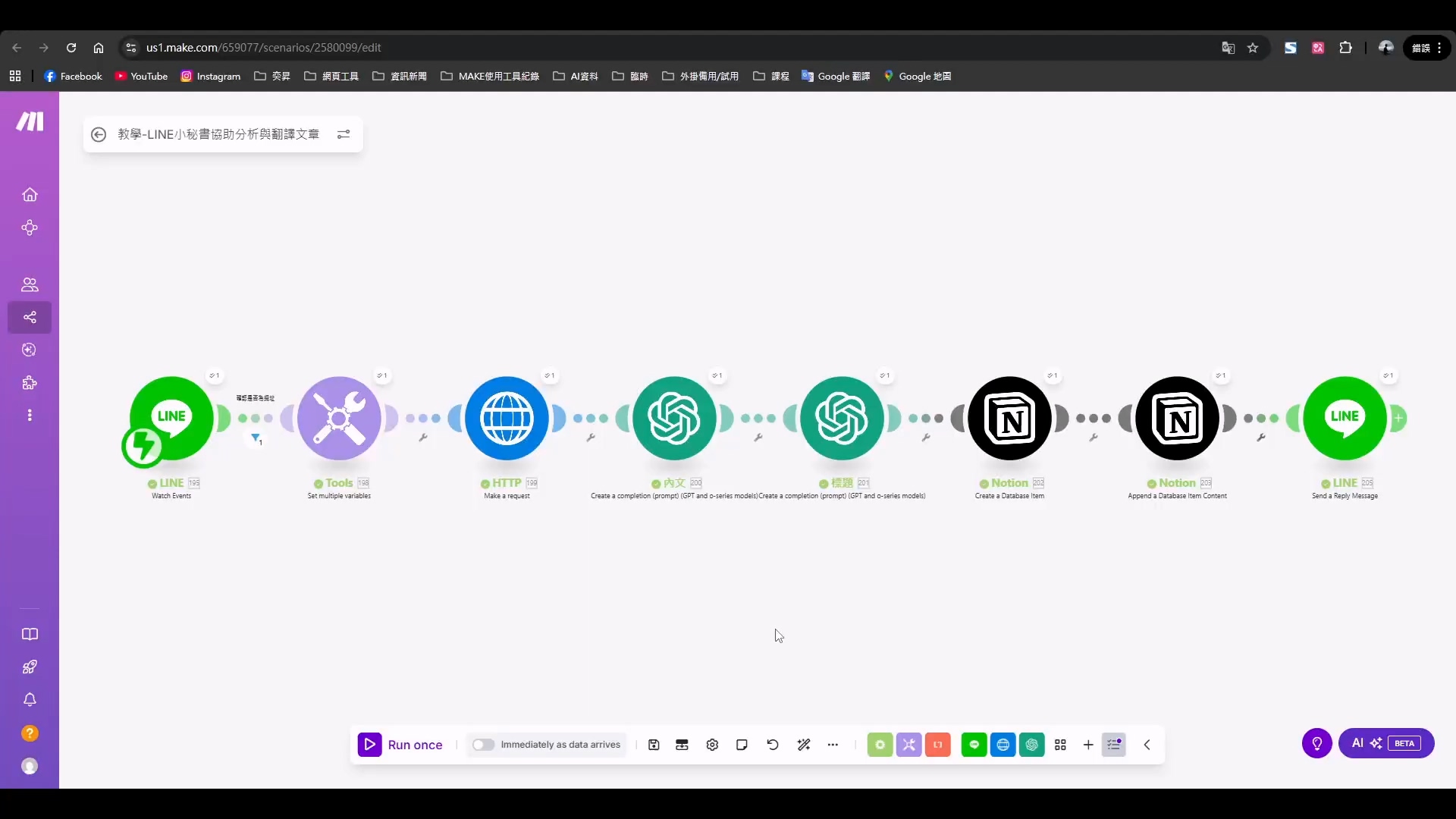Open the LINE Send a Reply Message module

[1345, 418]
